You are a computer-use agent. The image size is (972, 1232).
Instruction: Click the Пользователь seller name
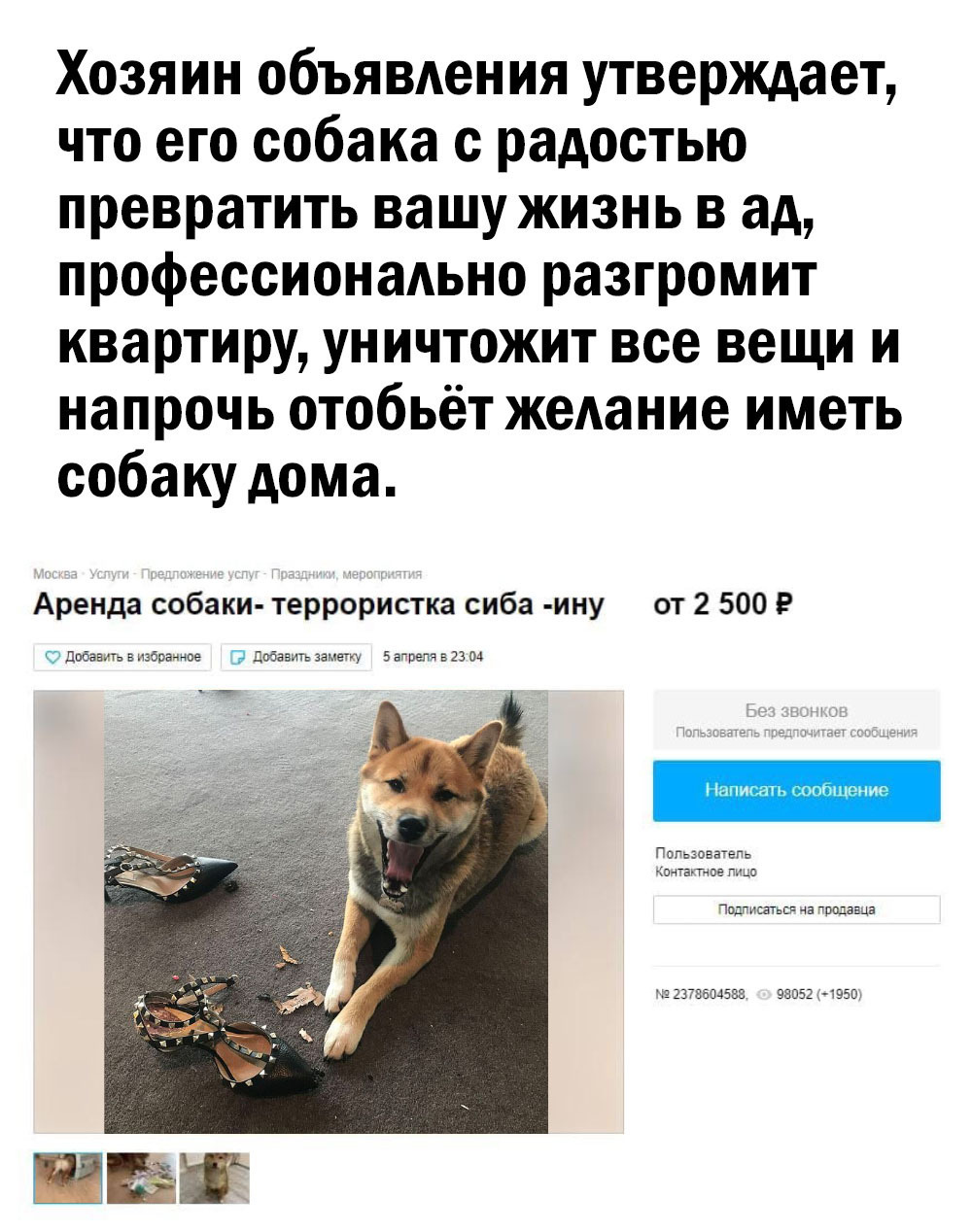point(701,855)
